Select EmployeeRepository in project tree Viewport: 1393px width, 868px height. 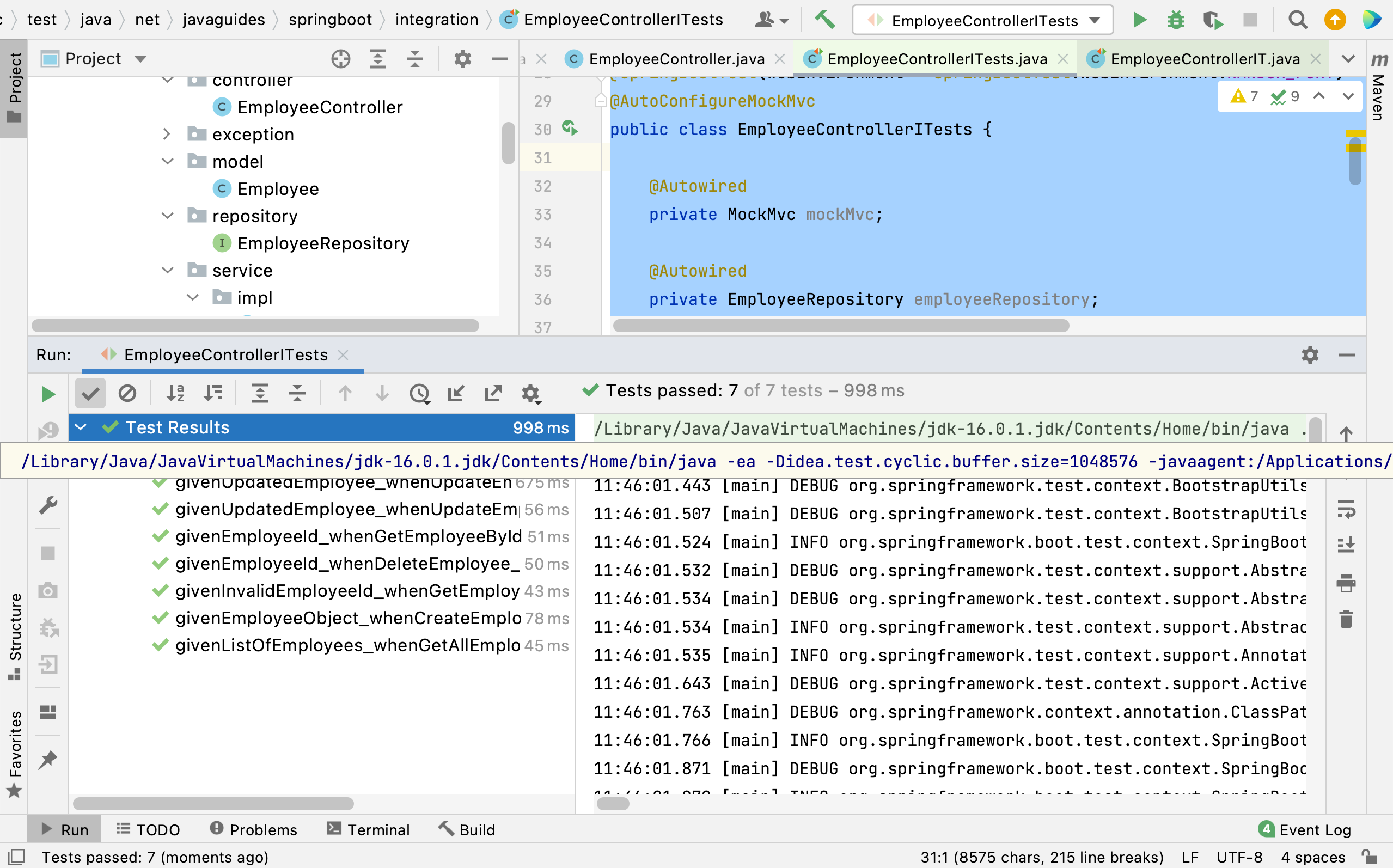[x=323, y=243]
